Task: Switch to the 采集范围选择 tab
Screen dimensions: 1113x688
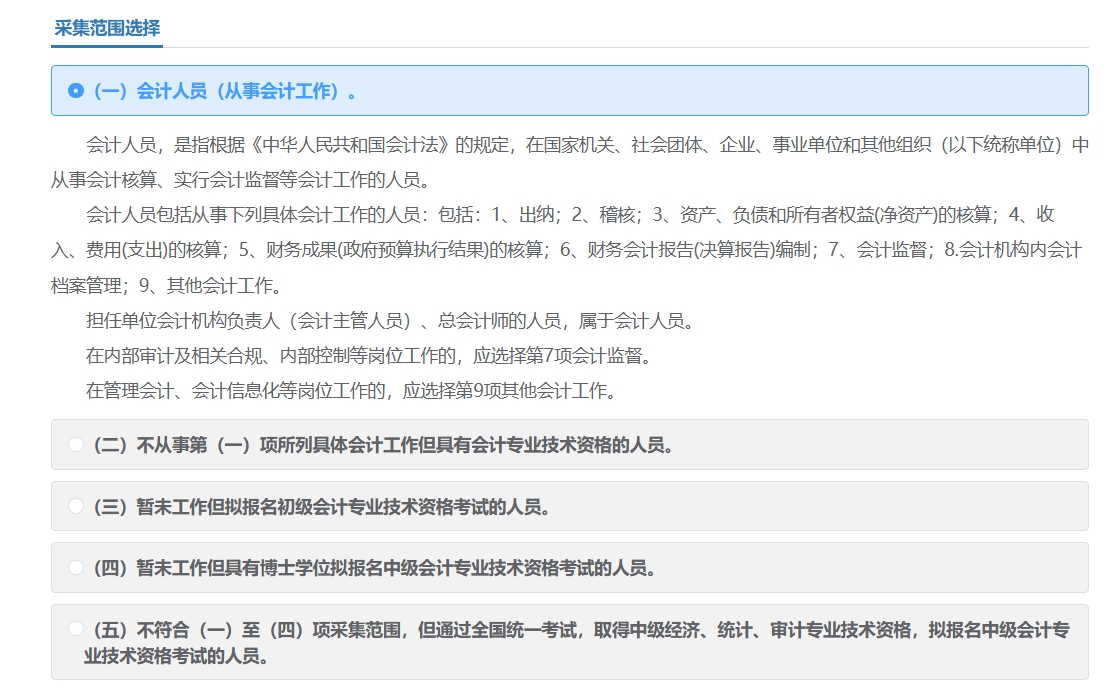Action: point(107,28)
